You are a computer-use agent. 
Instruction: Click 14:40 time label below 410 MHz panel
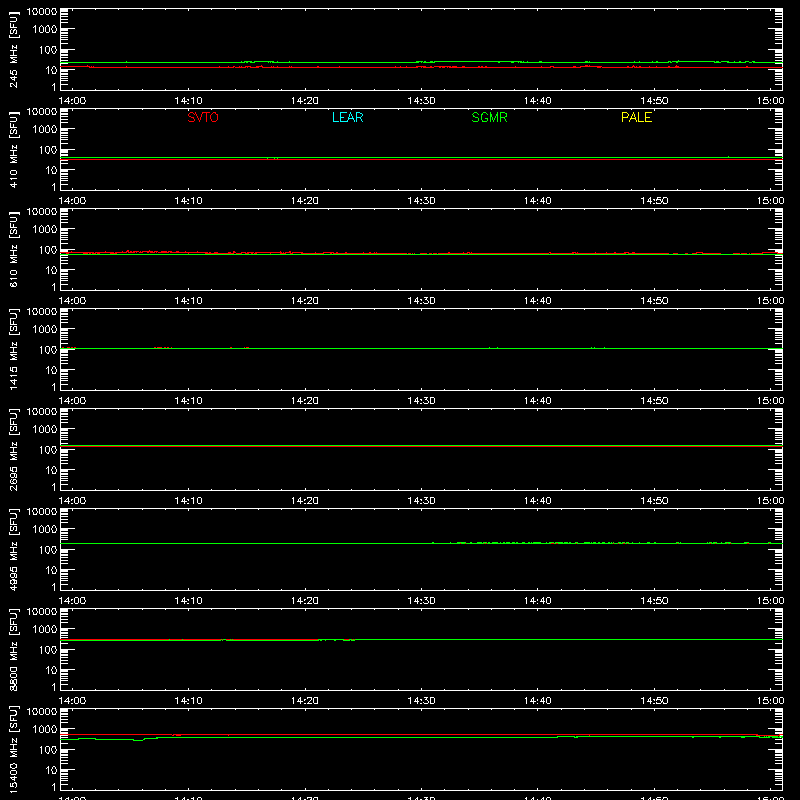[538, 201]
